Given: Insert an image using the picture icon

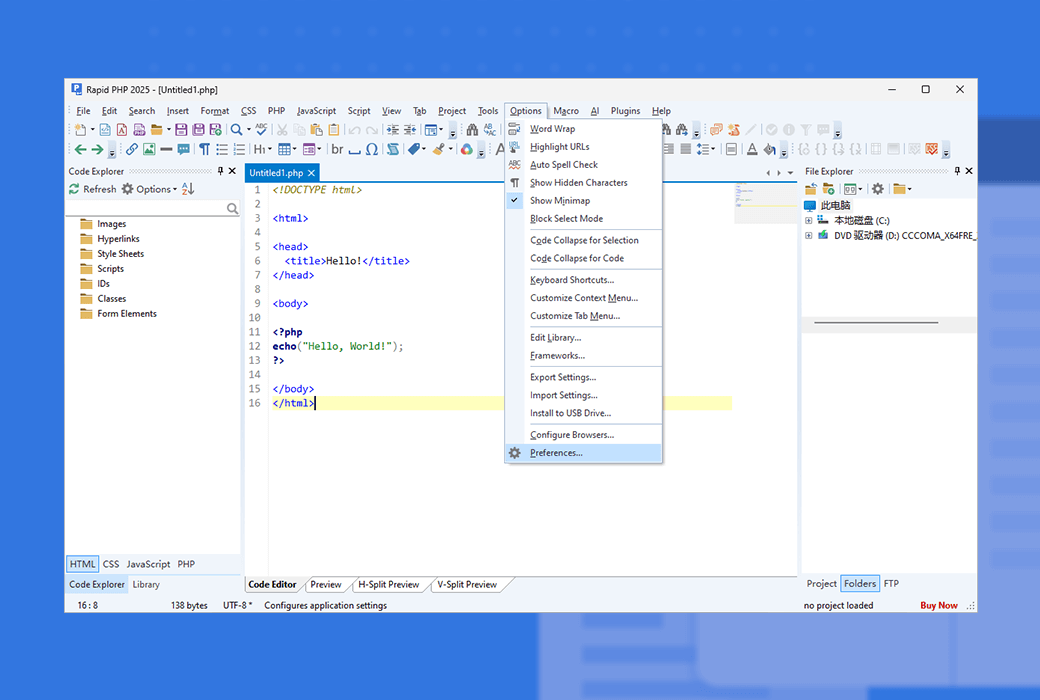Looking at the screenshot, I should click(149, 149).
